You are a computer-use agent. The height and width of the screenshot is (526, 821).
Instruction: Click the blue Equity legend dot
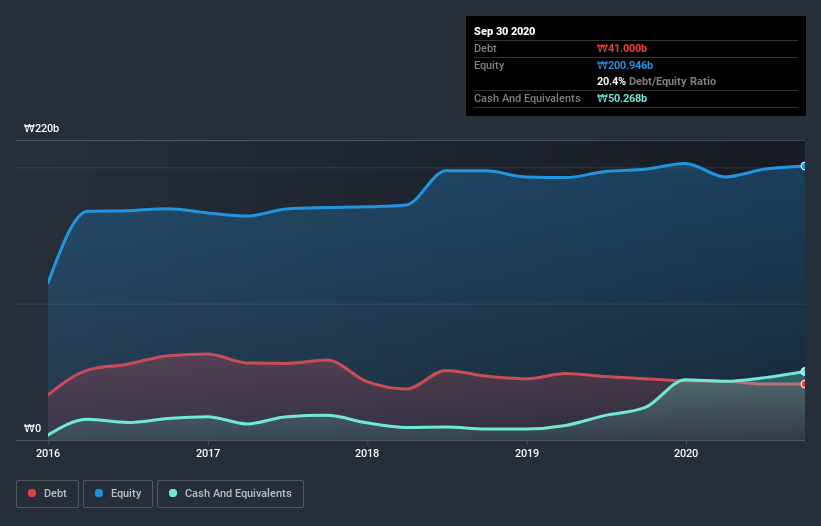click(99, 493)
